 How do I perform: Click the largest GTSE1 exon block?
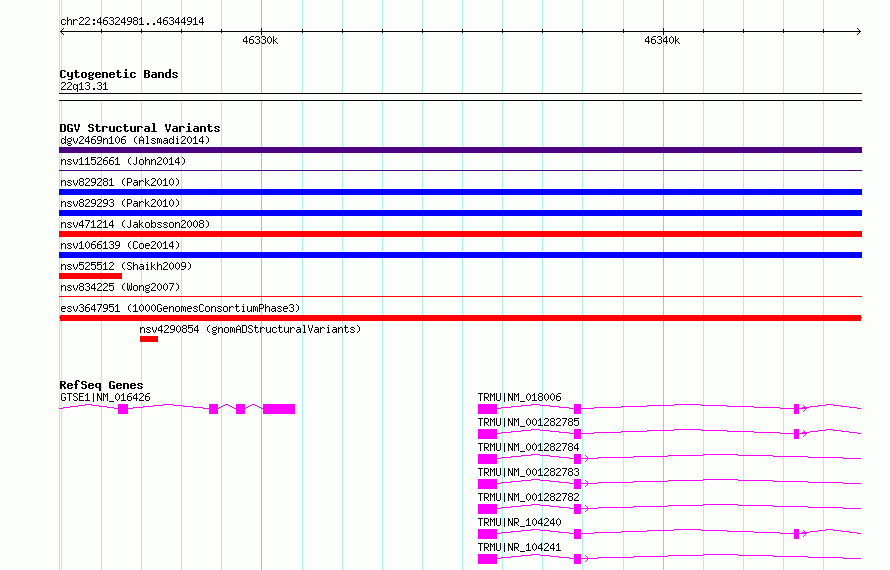279,409
